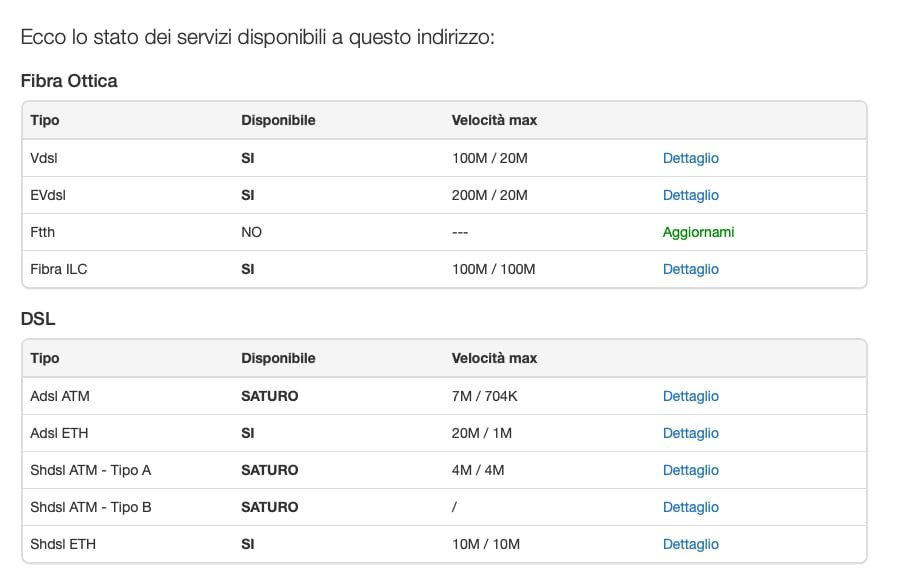Select the SATURO status for Adsl ATM
The height and width of the screenshot is (583, 902).
pyautogui.click(x=269, y=396)
